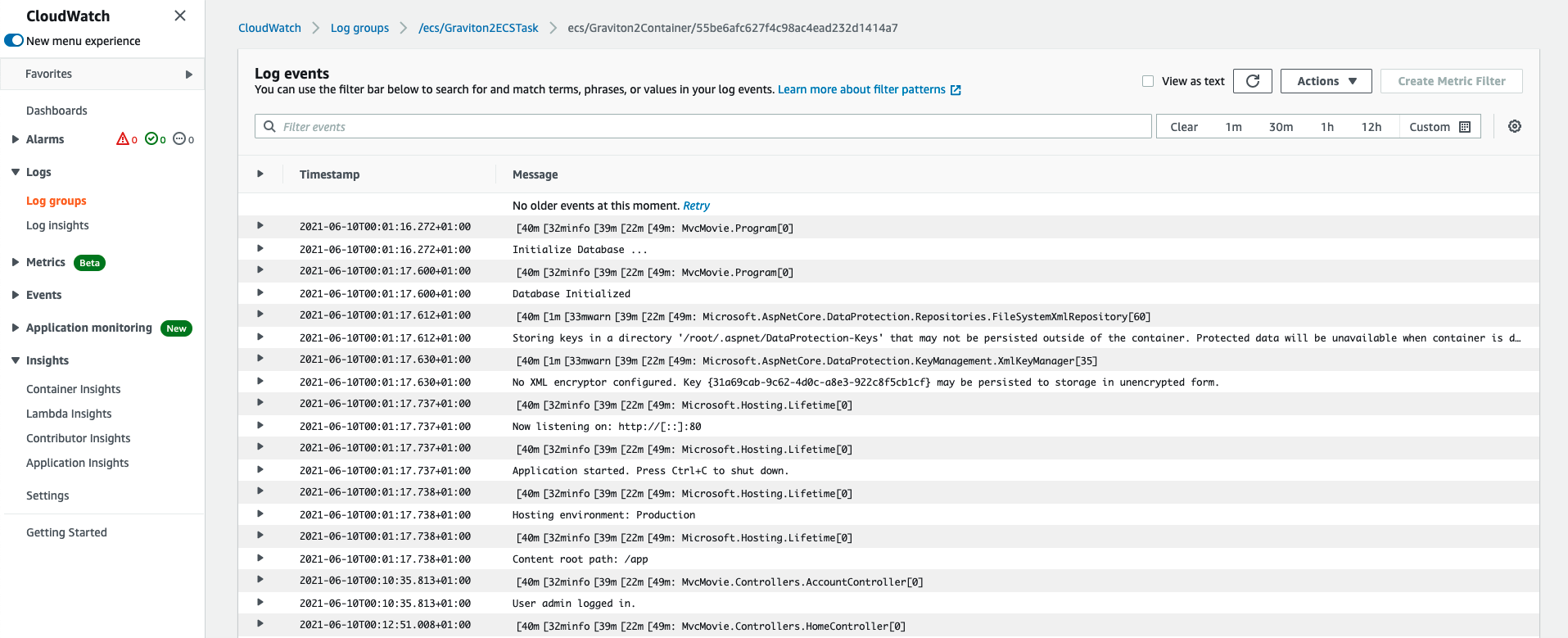Click the in-alarm red triangle icon

coord(123,139)
